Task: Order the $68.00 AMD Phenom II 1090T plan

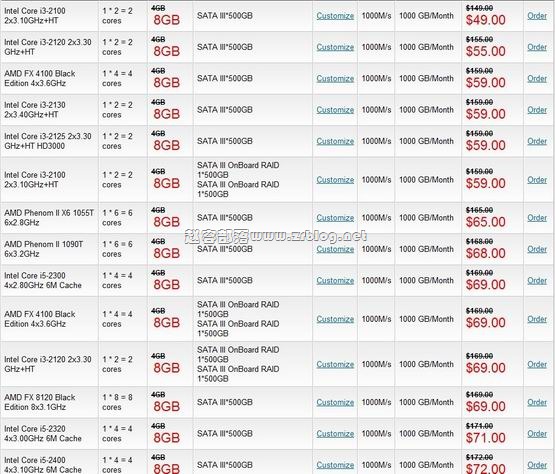Action: coord(537,249)
